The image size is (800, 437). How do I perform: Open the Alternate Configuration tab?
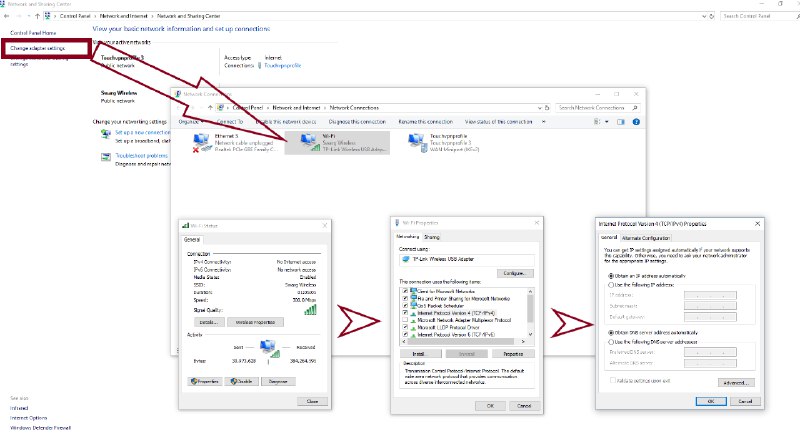coord(646,238)
